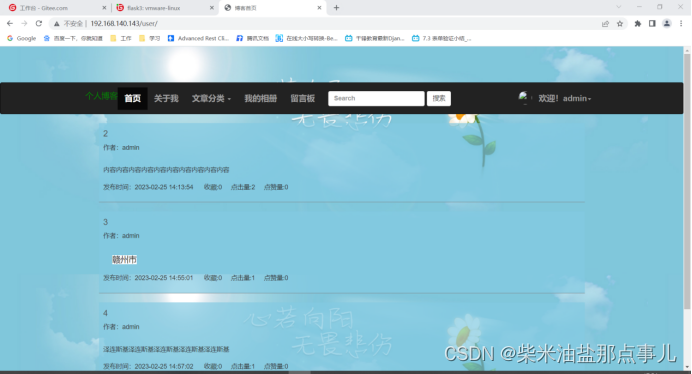
Task: Open the 留言板 navigation item
Action: [303, 98]
